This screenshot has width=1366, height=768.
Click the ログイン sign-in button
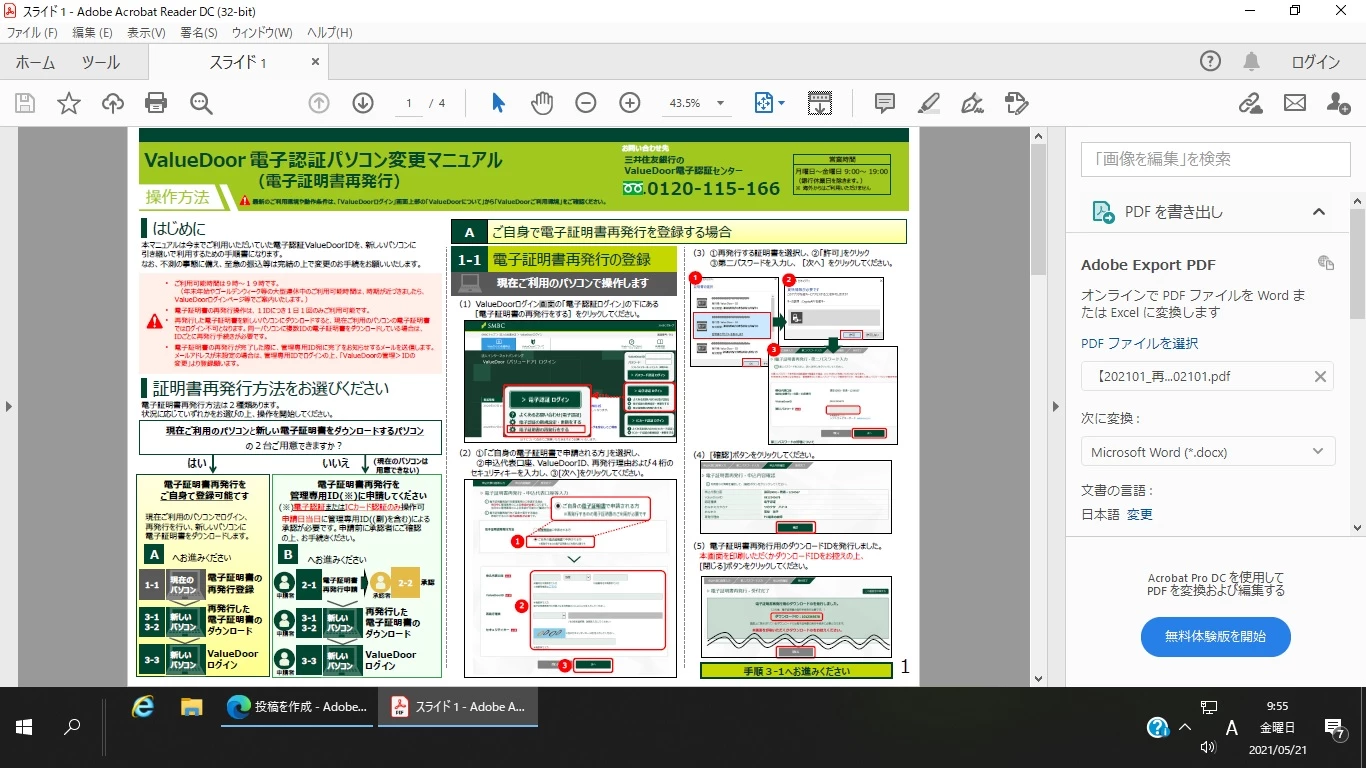pos(1315,62)
